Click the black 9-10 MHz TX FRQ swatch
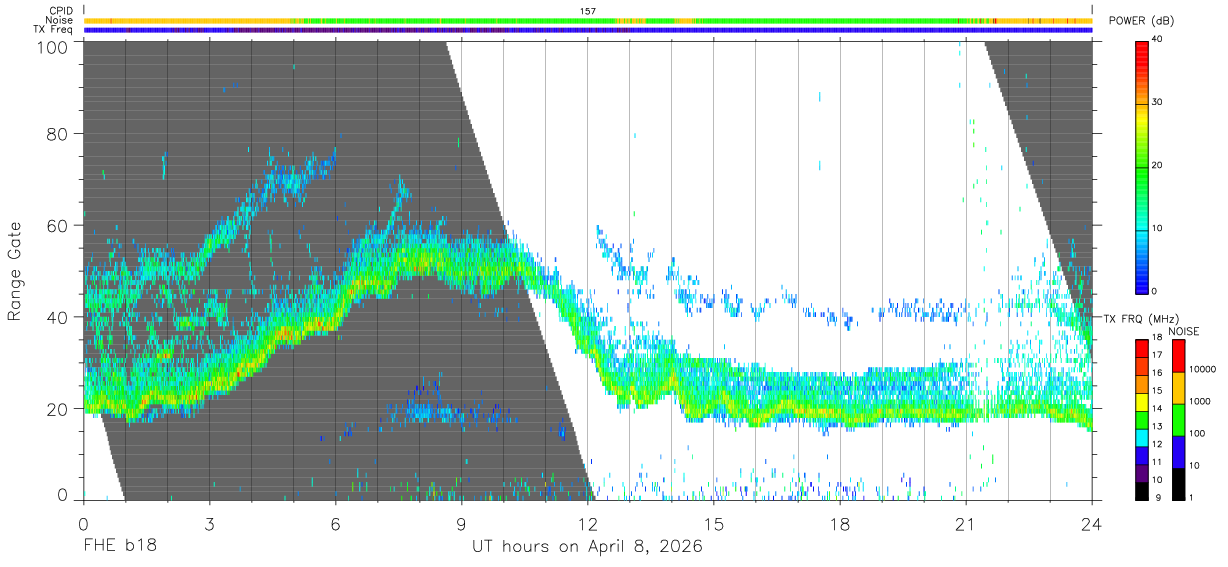The image size is (1228, 567). point(1143,490)
